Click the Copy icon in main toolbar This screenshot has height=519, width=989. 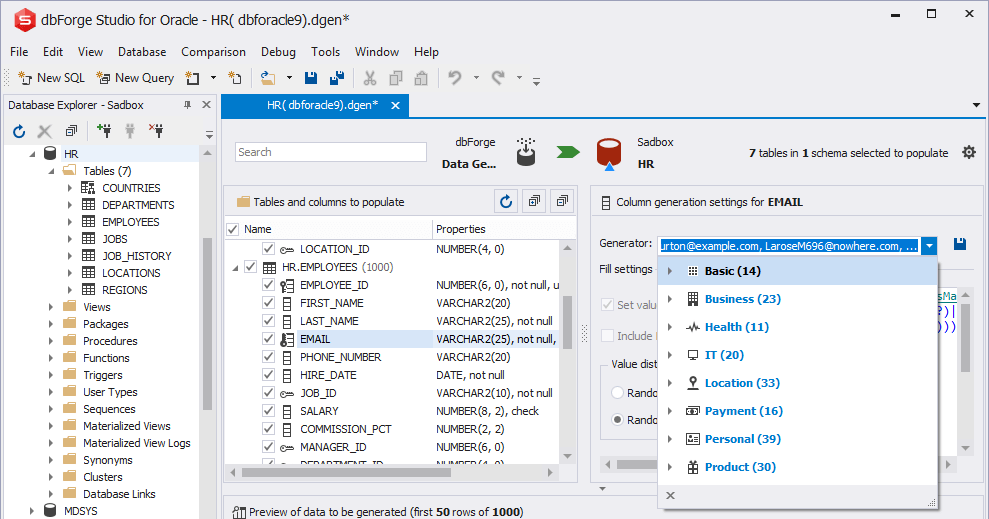coord(395,78)
